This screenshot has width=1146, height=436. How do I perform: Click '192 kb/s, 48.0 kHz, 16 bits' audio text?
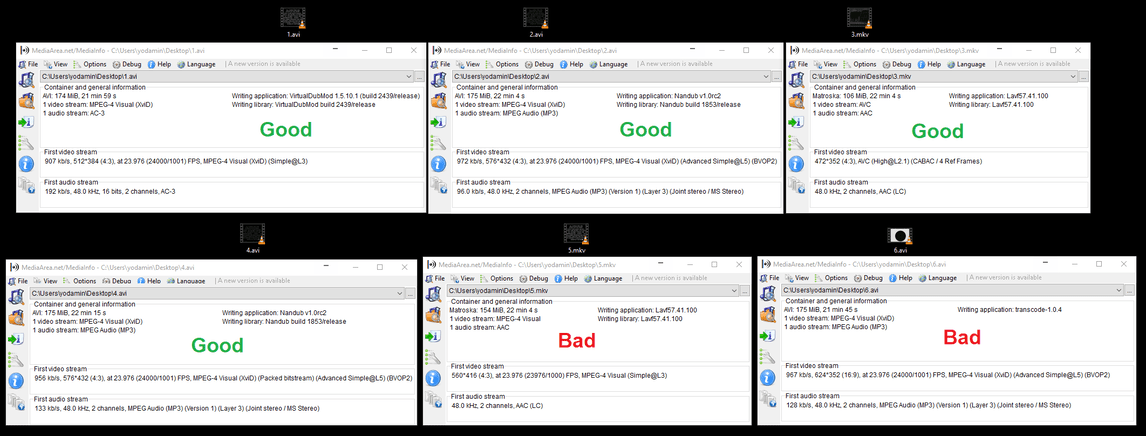click(x=110, y=191)
